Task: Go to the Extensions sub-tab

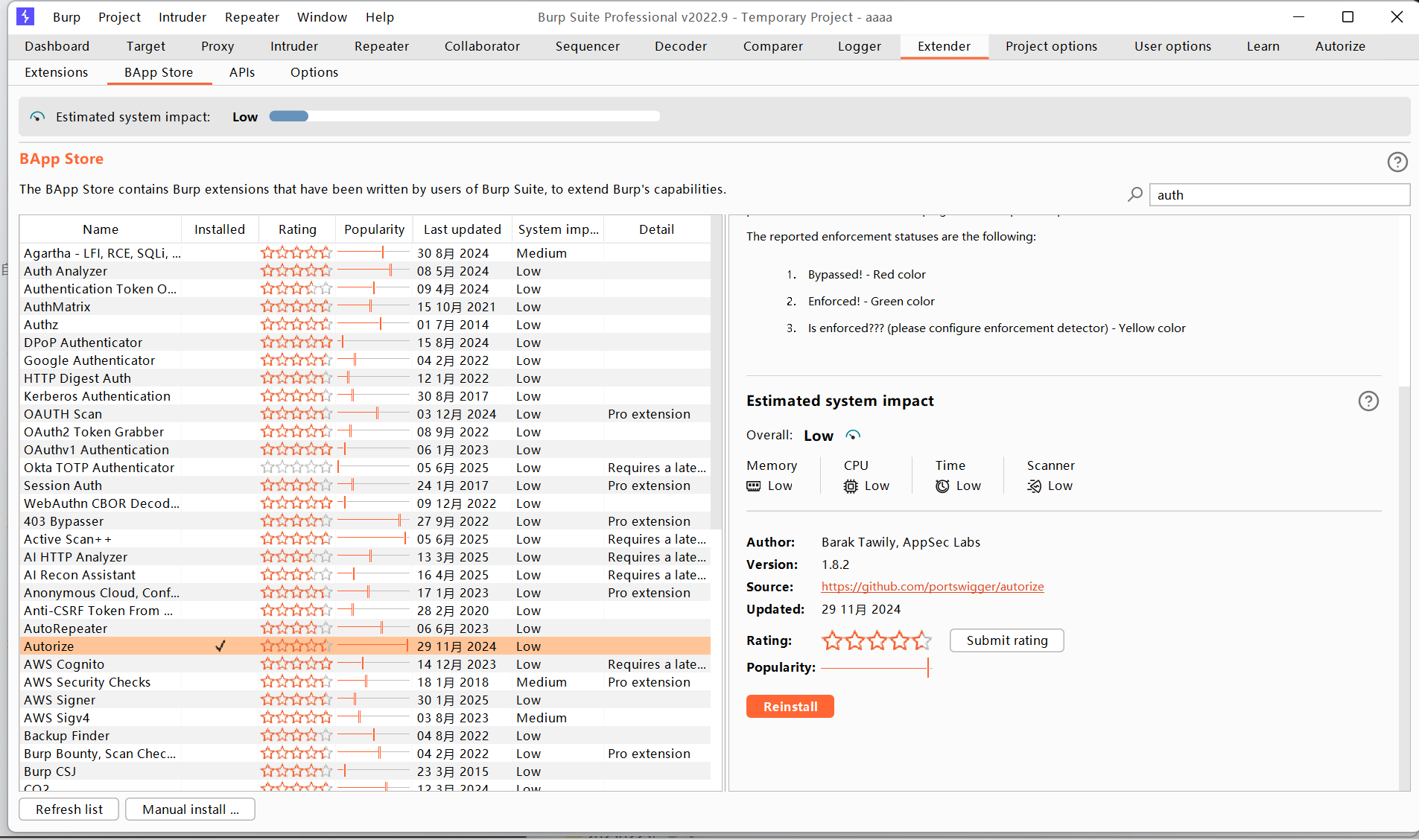Action: click(56, 72)
